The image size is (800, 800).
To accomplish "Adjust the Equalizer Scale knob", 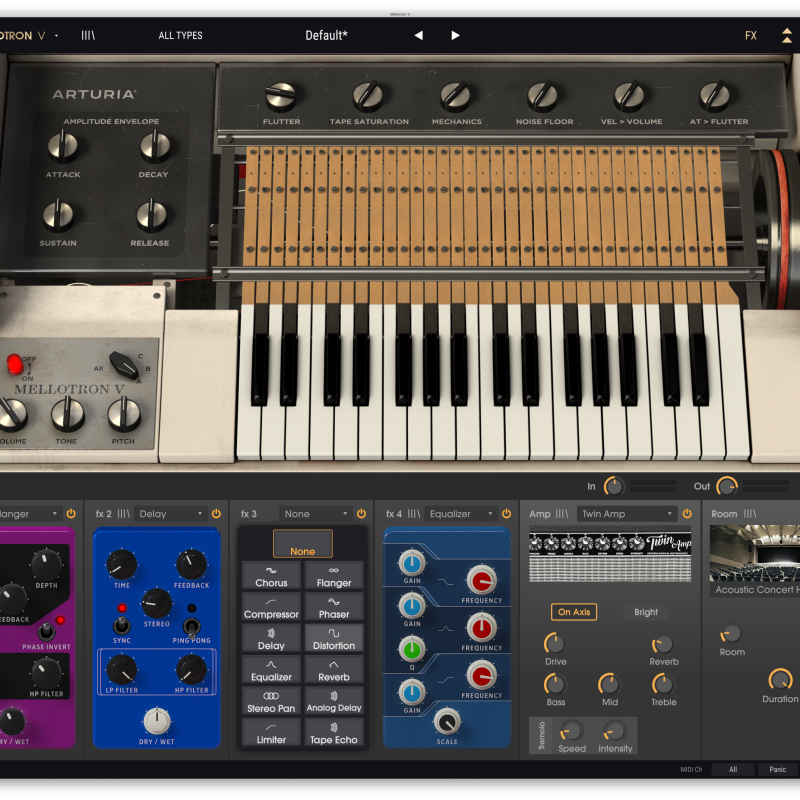I will coord(447,722).
